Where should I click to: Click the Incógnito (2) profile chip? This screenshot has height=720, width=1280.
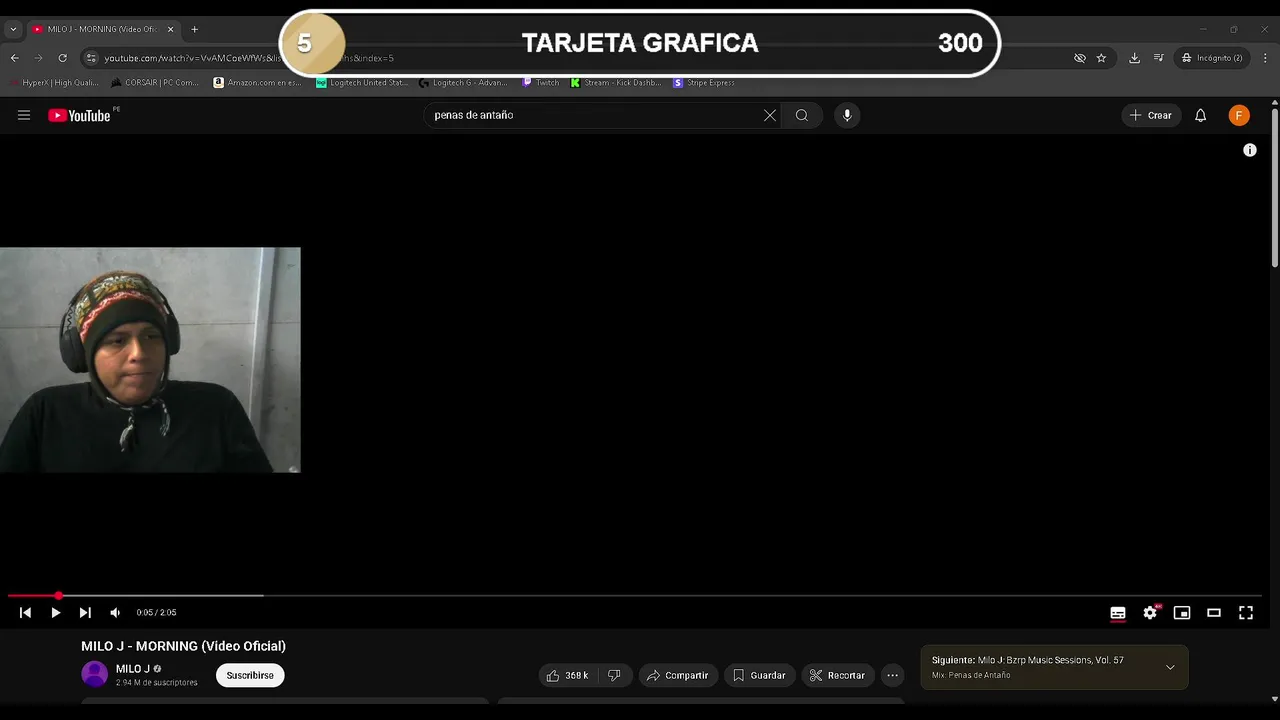click(x=1212, y=58)
